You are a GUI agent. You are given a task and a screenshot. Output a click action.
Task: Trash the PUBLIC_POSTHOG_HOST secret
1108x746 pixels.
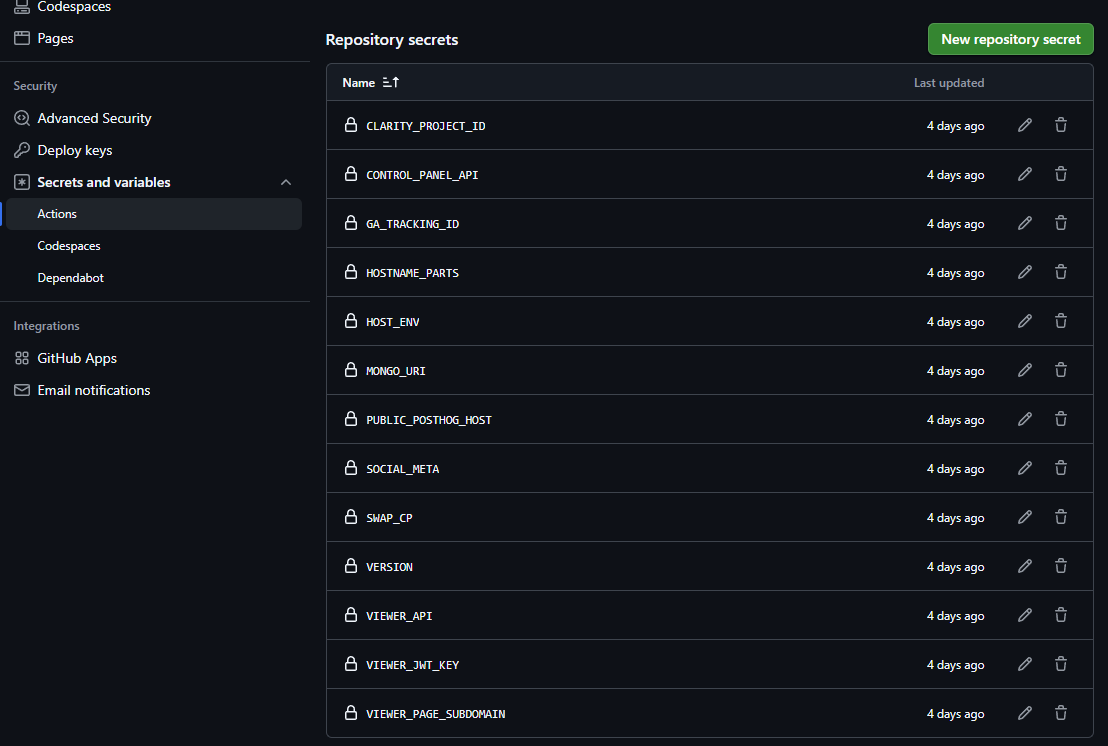click(1060, 420)
